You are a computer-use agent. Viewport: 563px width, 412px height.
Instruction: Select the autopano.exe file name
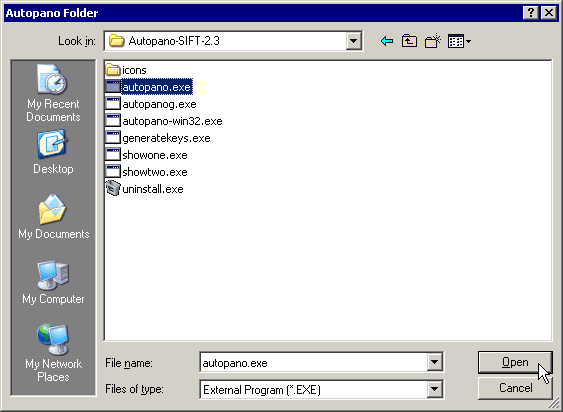[157, 87]
